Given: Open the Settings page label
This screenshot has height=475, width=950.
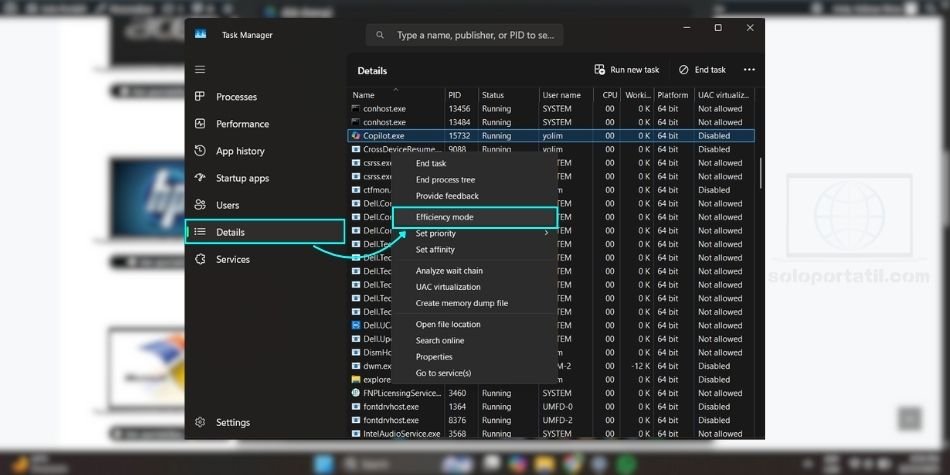Looking at the screenshot, I should 233,423.
